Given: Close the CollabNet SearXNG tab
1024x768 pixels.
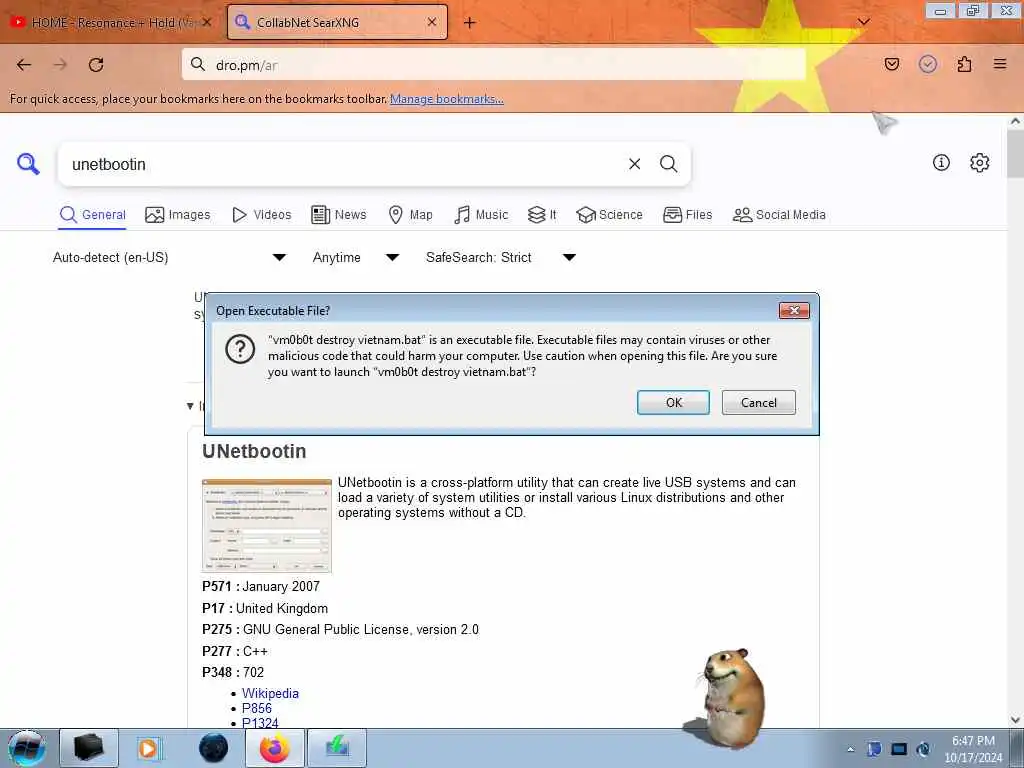Looking at the screenshot, I should [432, 22].
